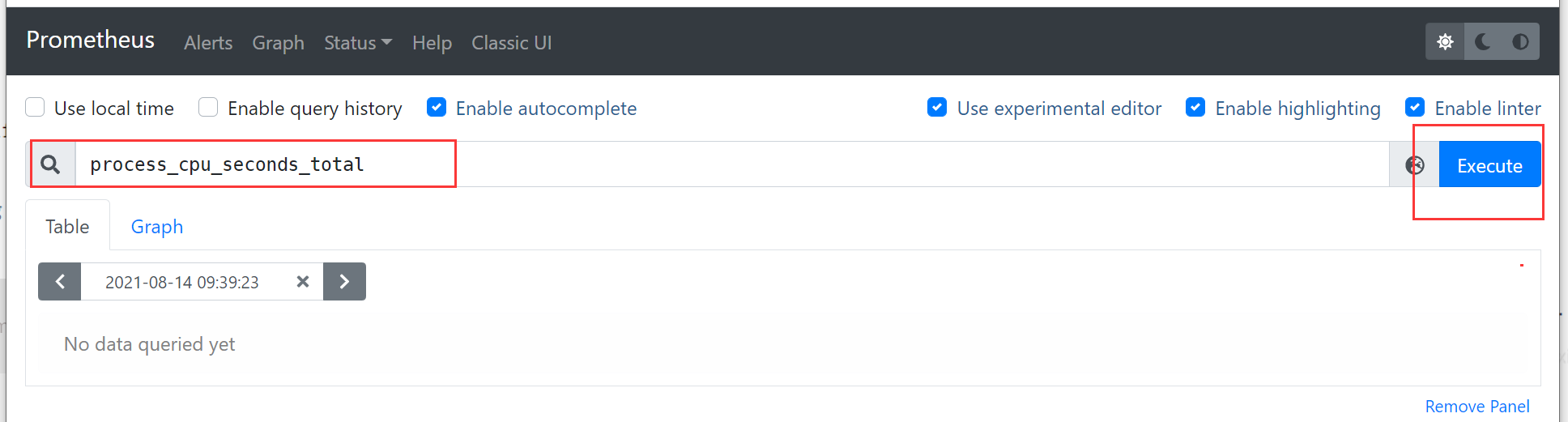The width and height of the screenshot is (1568, 422).
Task: Click the Remove Panel link
Action: pos(1477,407)
